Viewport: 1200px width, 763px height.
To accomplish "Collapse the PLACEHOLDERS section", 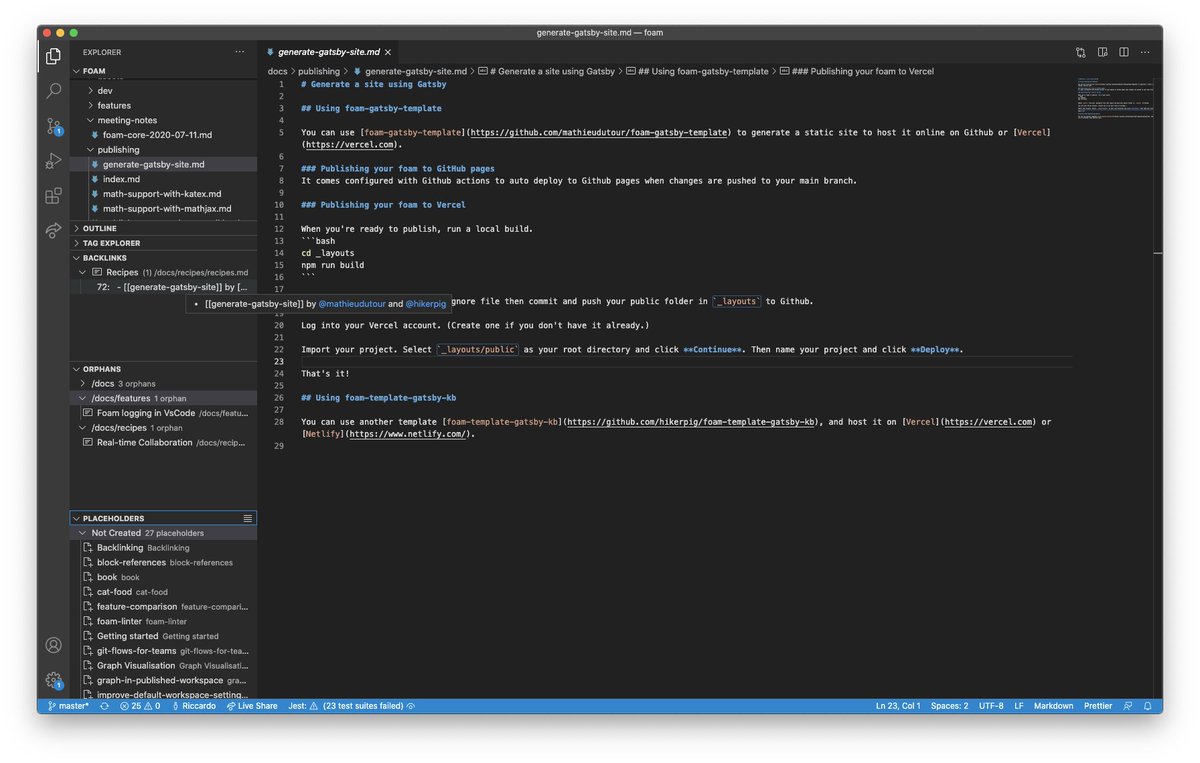I will [x=163, y=518].
